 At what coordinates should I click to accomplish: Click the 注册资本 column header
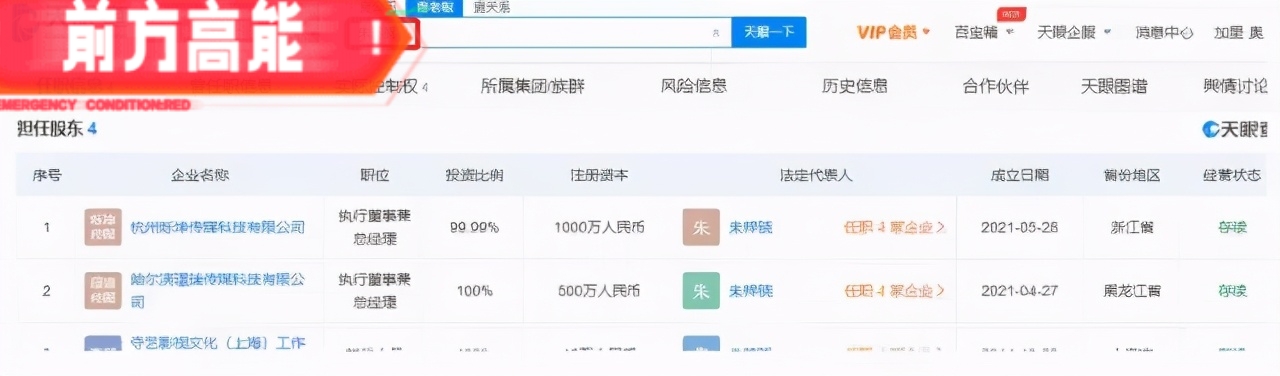point(599,175)
